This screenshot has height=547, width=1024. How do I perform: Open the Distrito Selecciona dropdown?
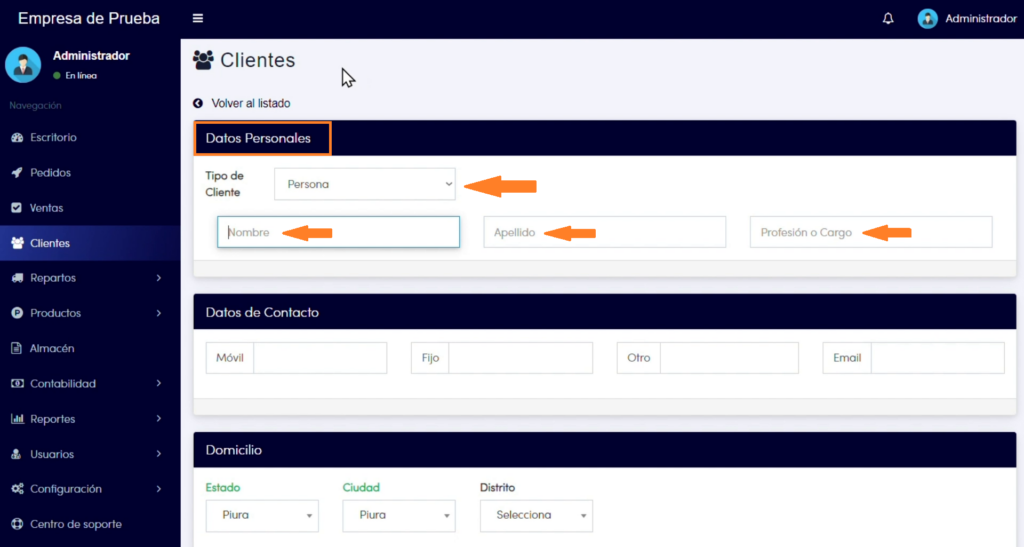tap(536, 516)
